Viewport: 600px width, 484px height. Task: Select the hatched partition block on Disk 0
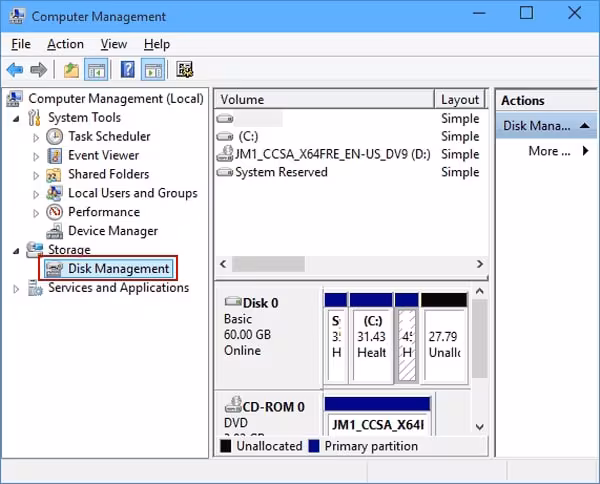[x=407, y=338]
